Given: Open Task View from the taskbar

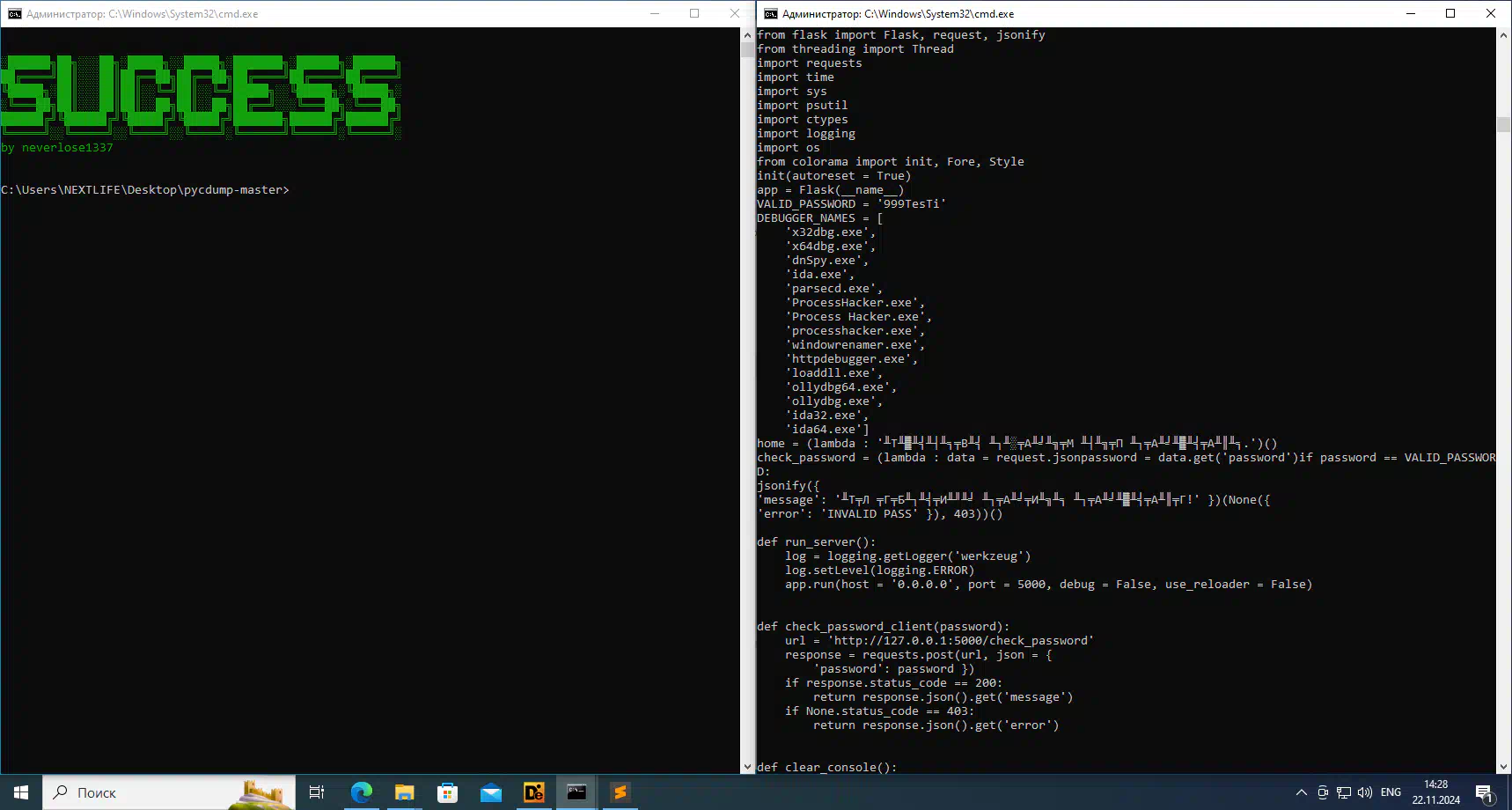Looking at the screenshot, I should (x=317, y=792).
